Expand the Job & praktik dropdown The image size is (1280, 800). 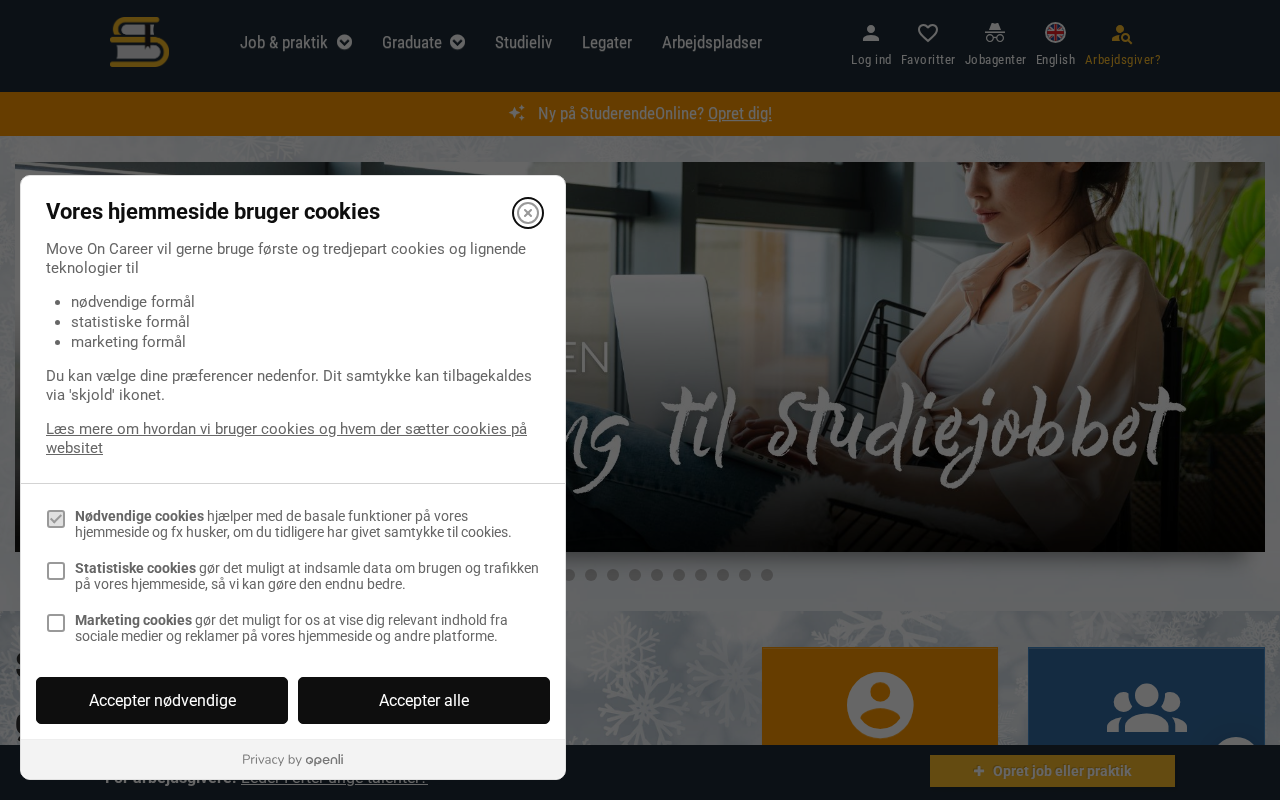coord(296,42)
